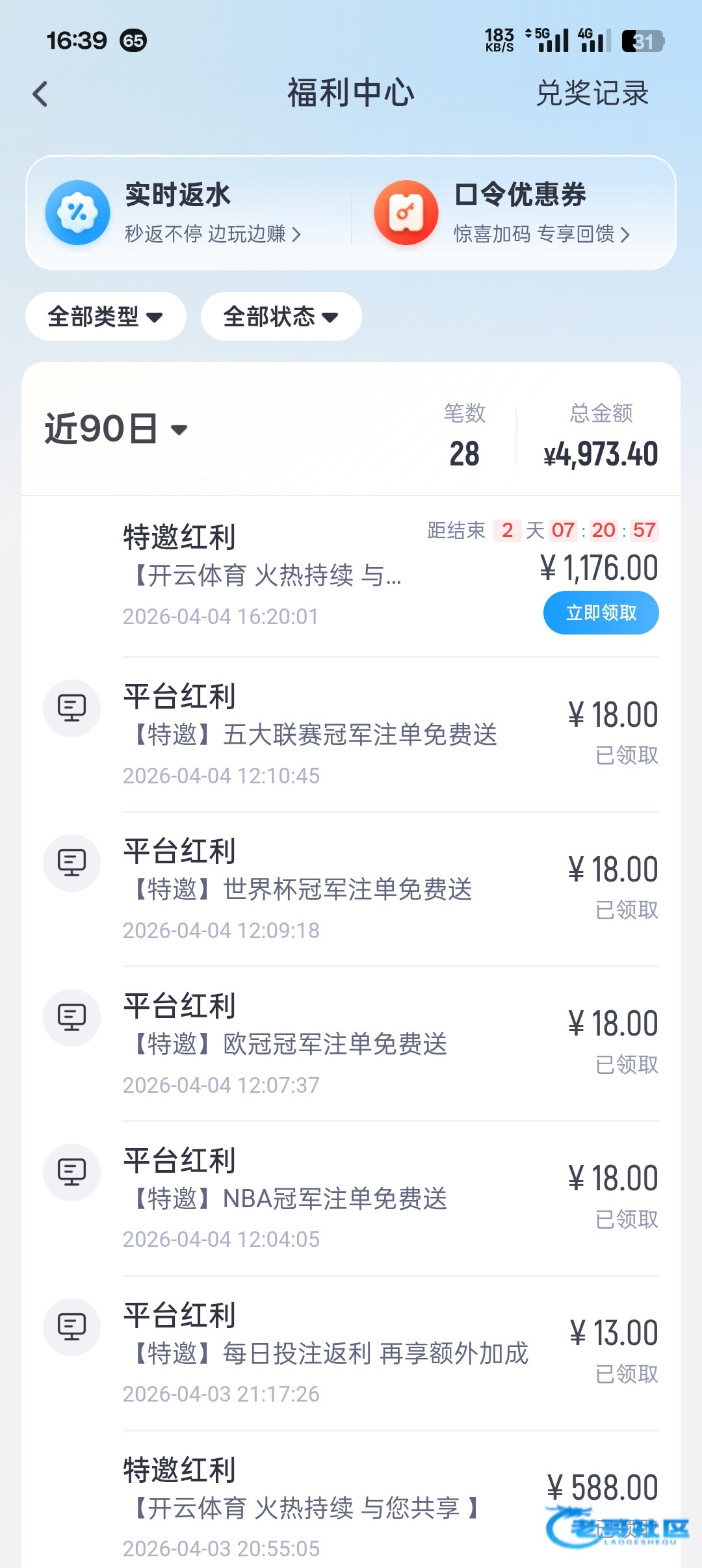View the 总金额 ¥4,973.40 summary
This screenshot has width=702, height=1568.
coord(601,453)
